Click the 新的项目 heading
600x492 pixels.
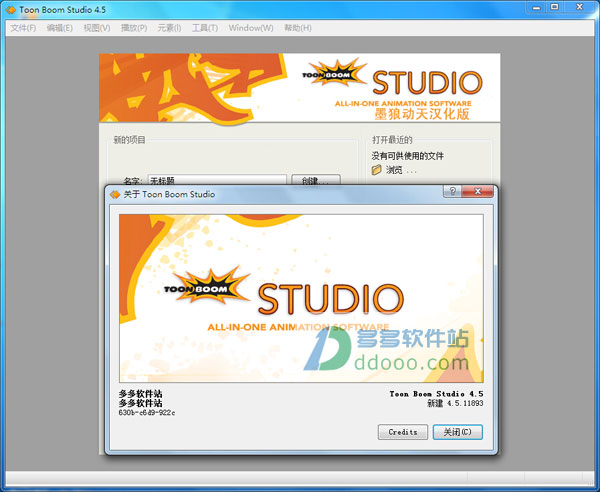(x=129, y=140)
